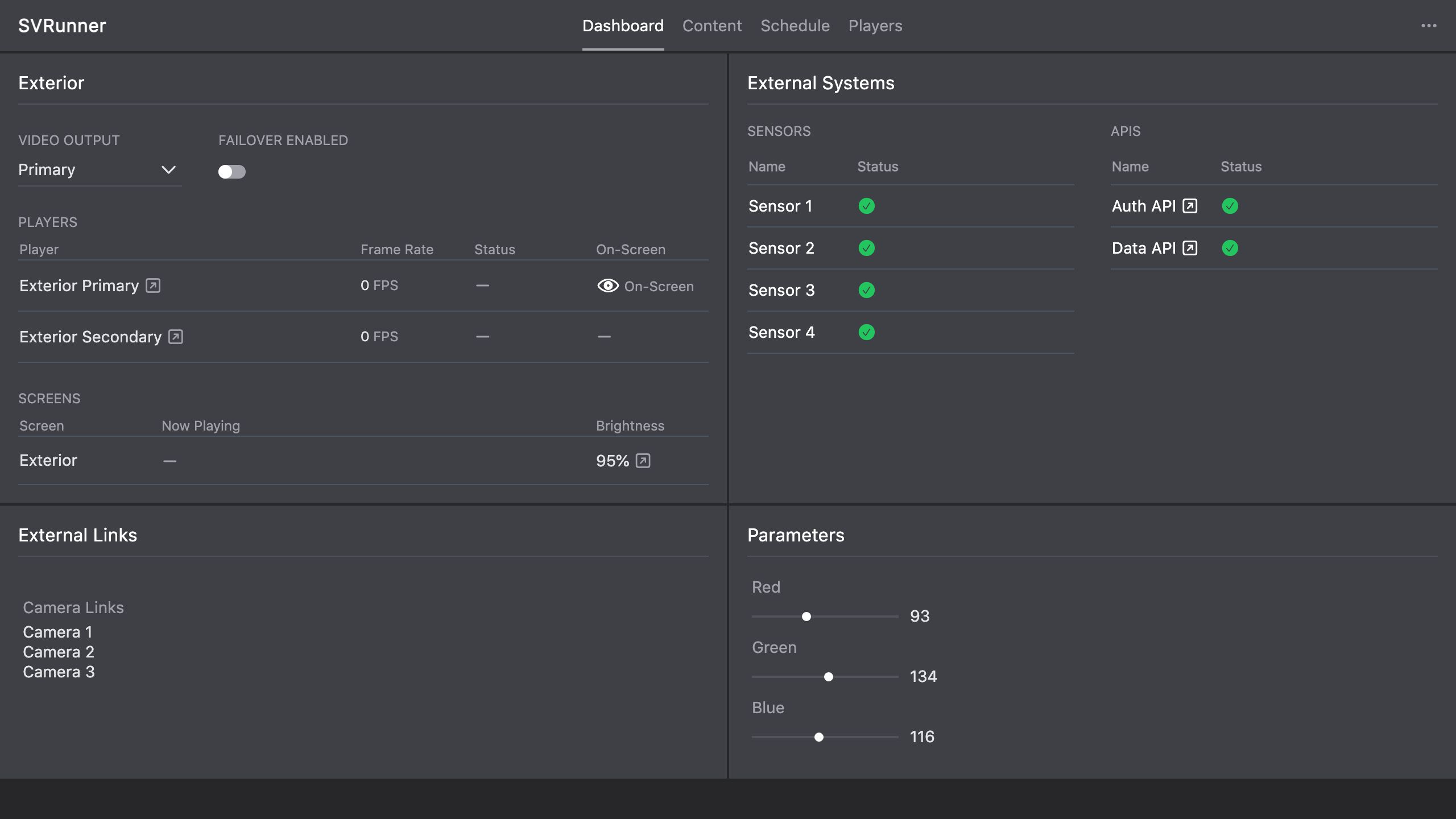The image size is (1456, 819).
Task: Click the Blue parameter slider handle
Action: 818,737
